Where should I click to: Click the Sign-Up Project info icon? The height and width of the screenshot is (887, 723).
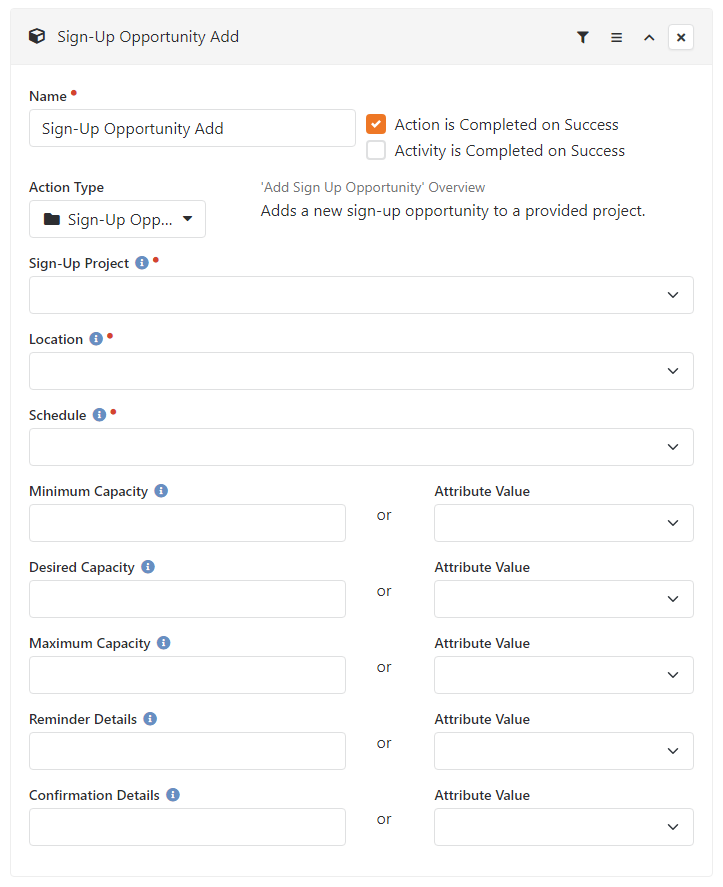click(x=142, y=263)
